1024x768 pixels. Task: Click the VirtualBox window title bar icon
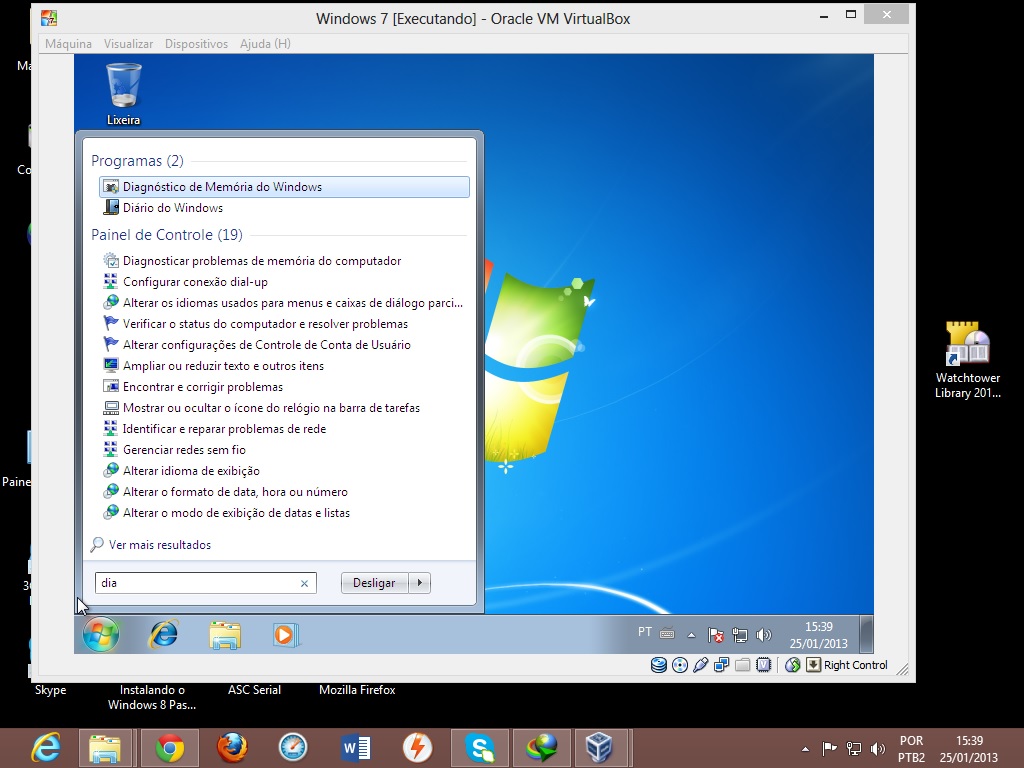tap(49, 18)
